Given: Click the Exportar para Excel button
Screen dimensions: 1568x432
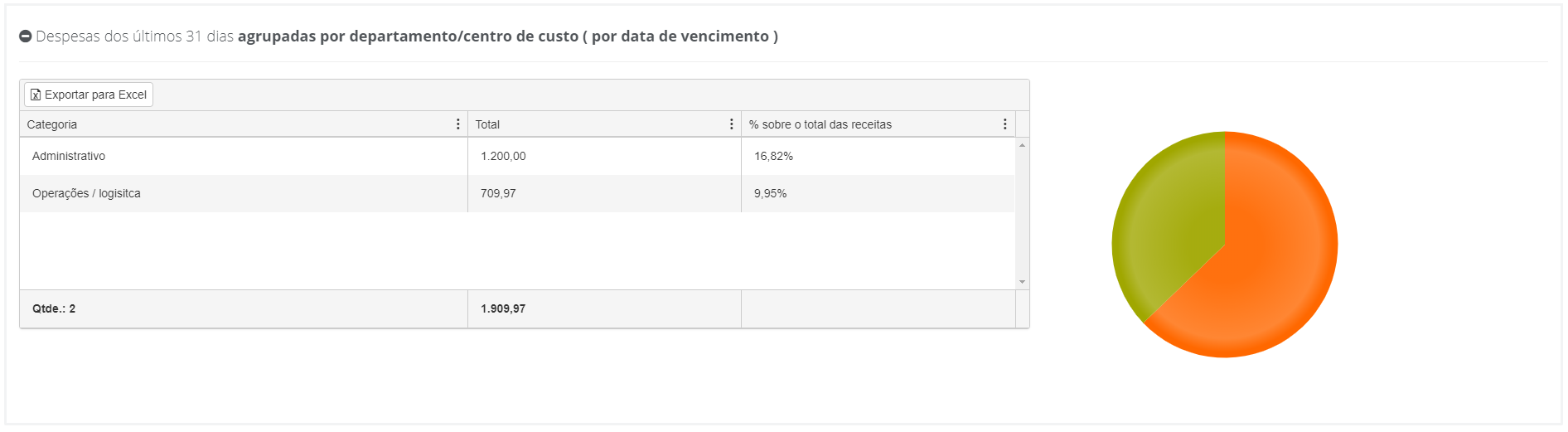Looking at the screenshot, I should coord(89,95).
